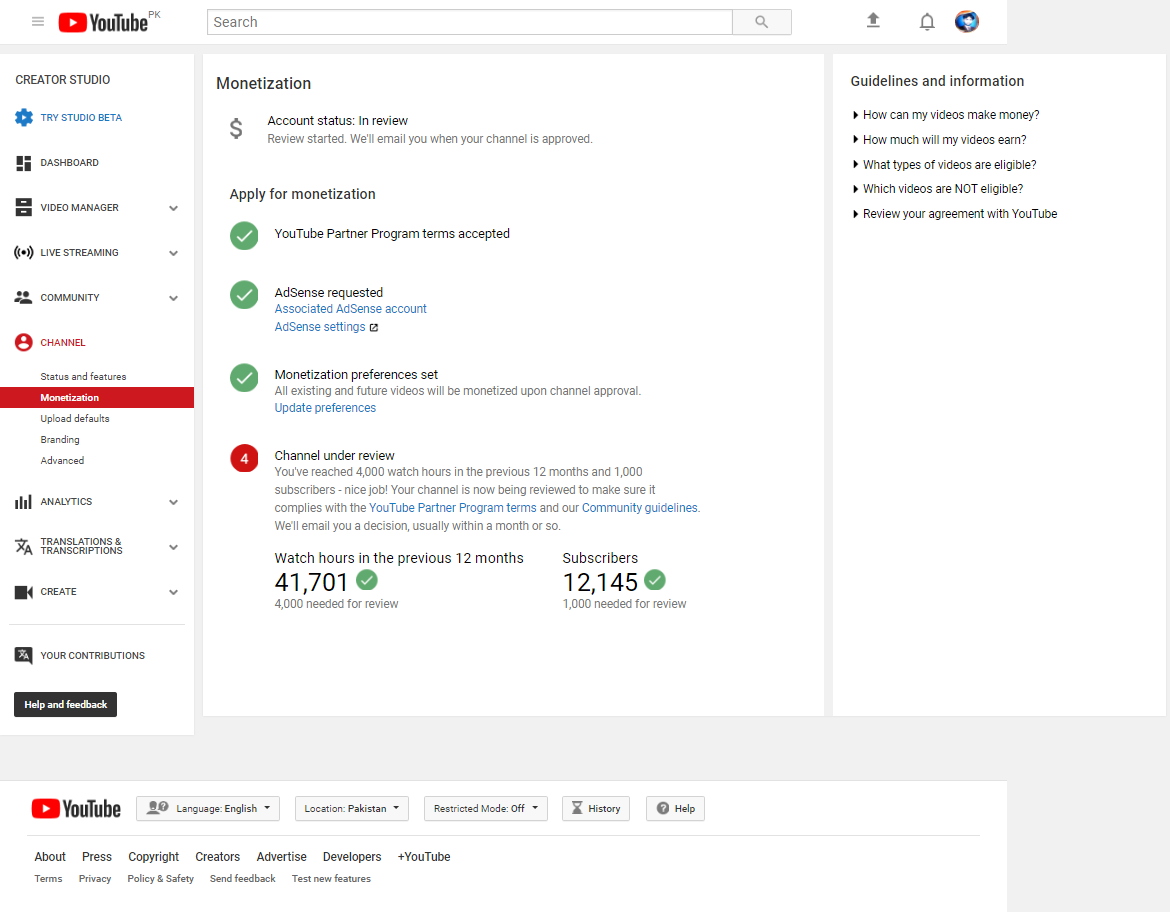This screenshot has width=1170, height=912.
Task: Click the Analytics bar chart icon
Action: coord(23,502)
